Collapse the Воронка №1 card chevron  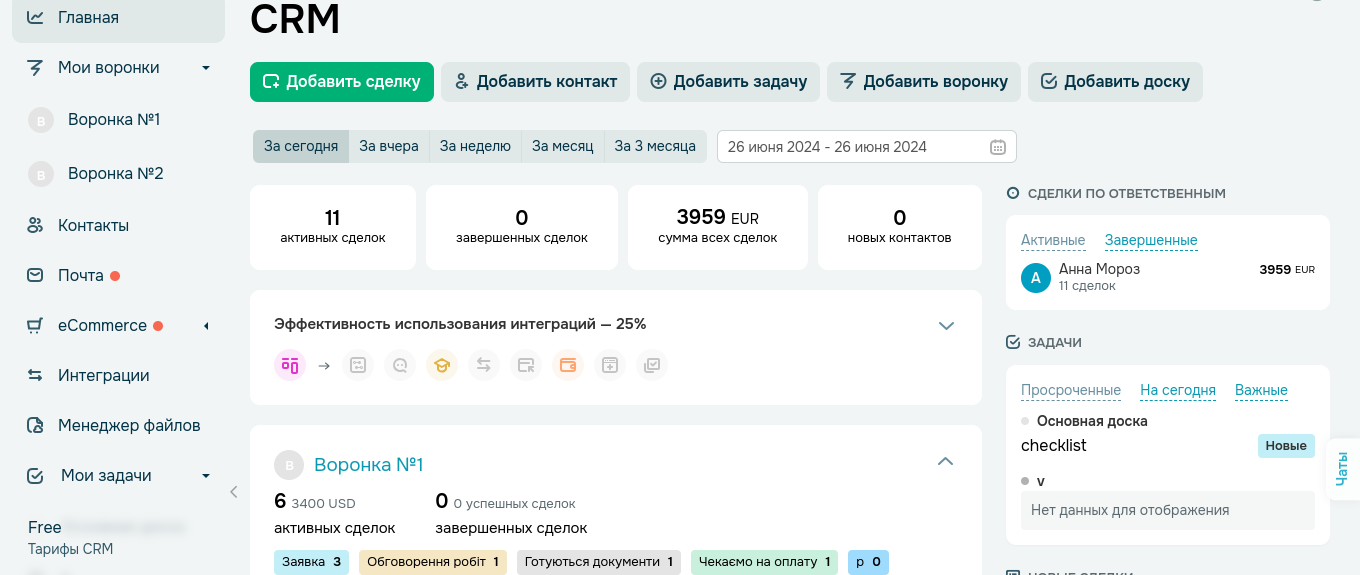pos(945,461)
